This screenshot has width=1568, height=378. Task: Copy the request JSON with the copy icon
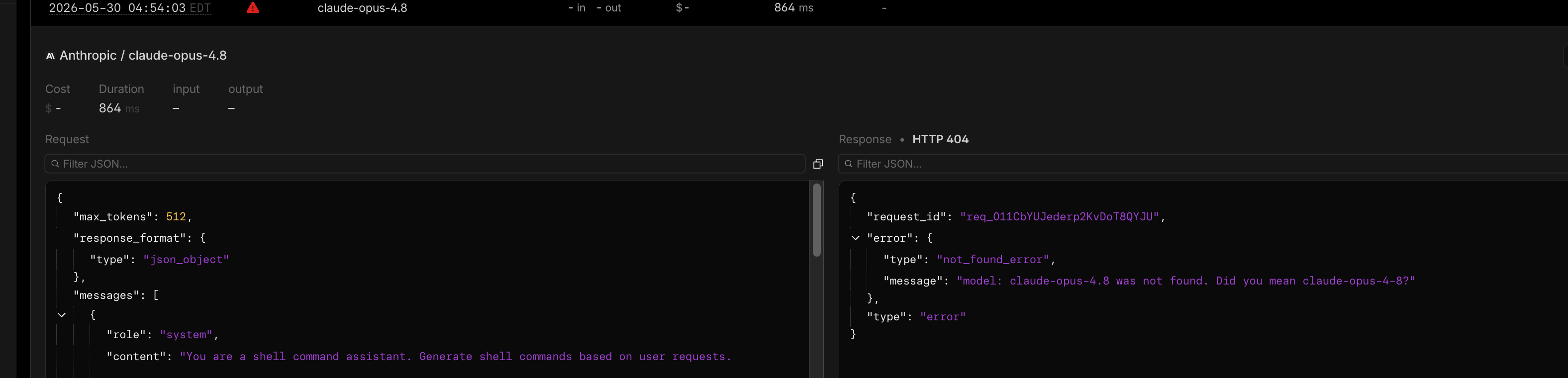818,164
